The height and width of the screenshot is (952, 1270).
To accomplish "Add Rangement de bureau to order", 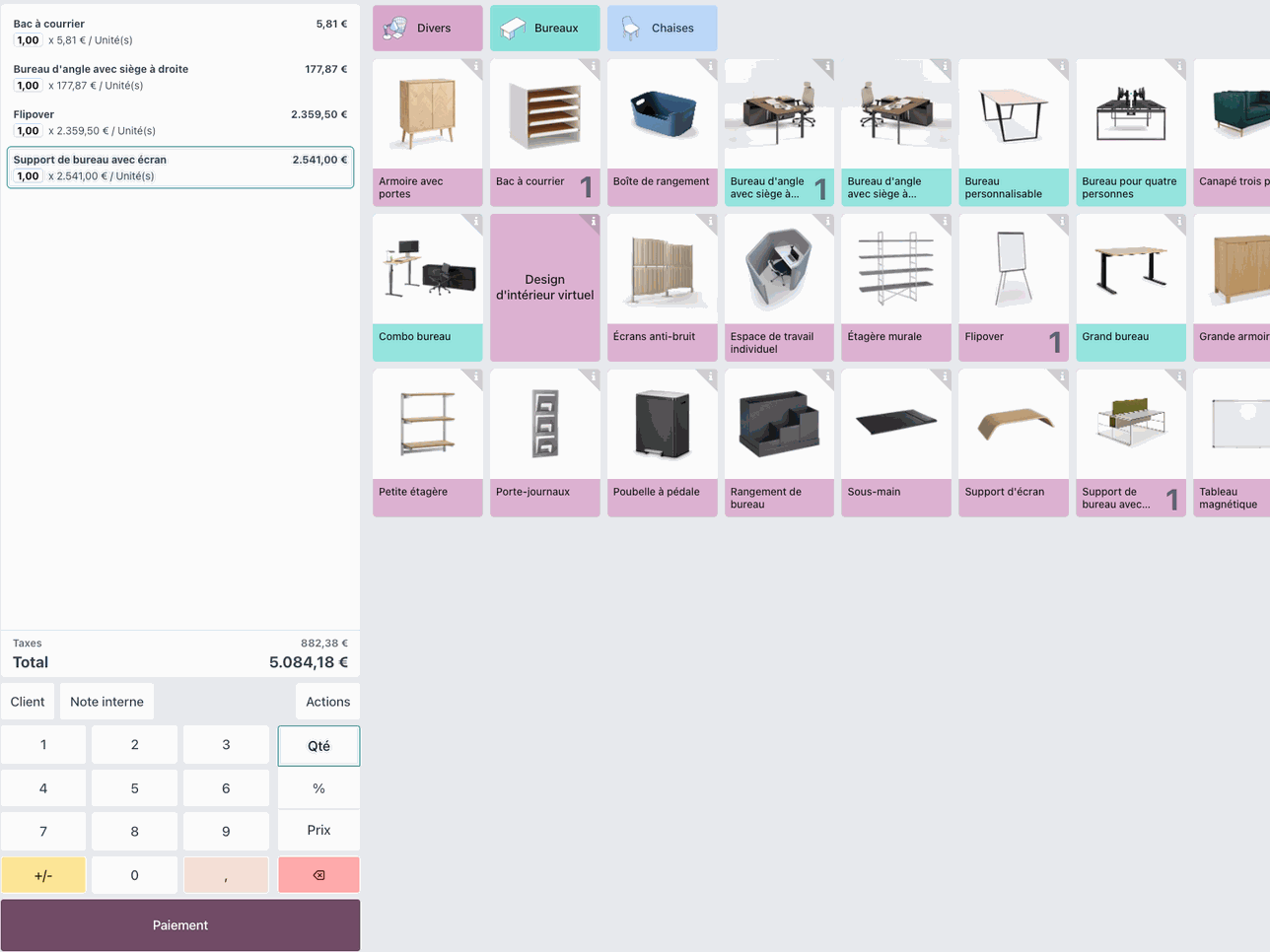I will click(x=779, y=442).
